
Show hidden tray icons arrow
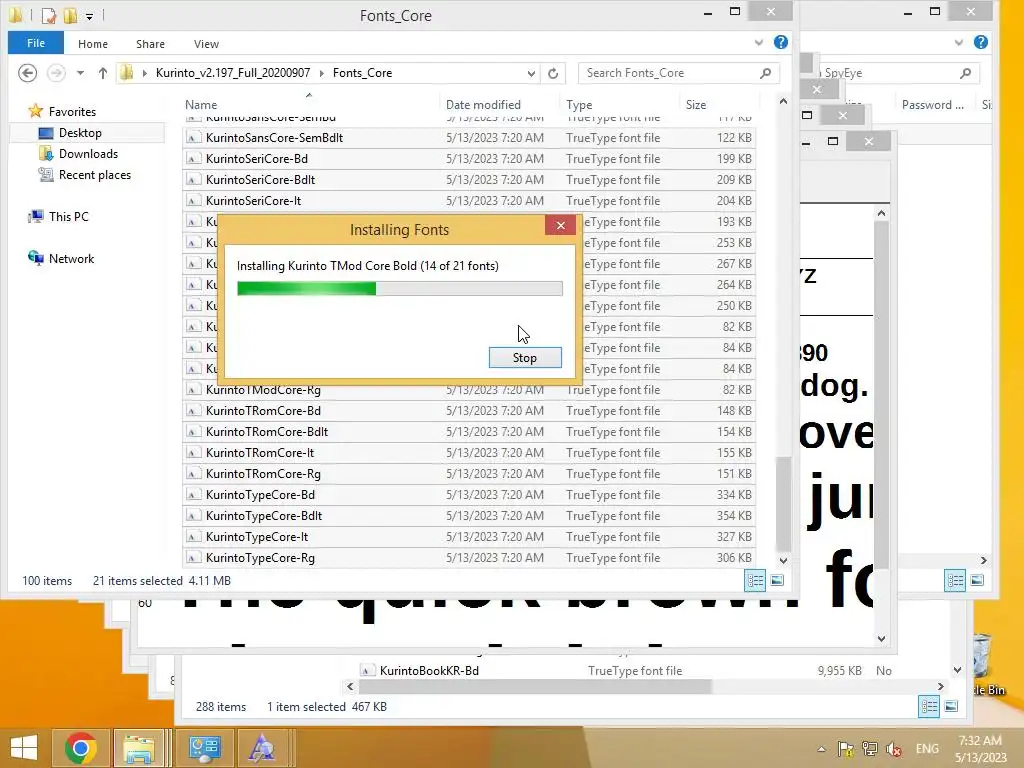821,749
